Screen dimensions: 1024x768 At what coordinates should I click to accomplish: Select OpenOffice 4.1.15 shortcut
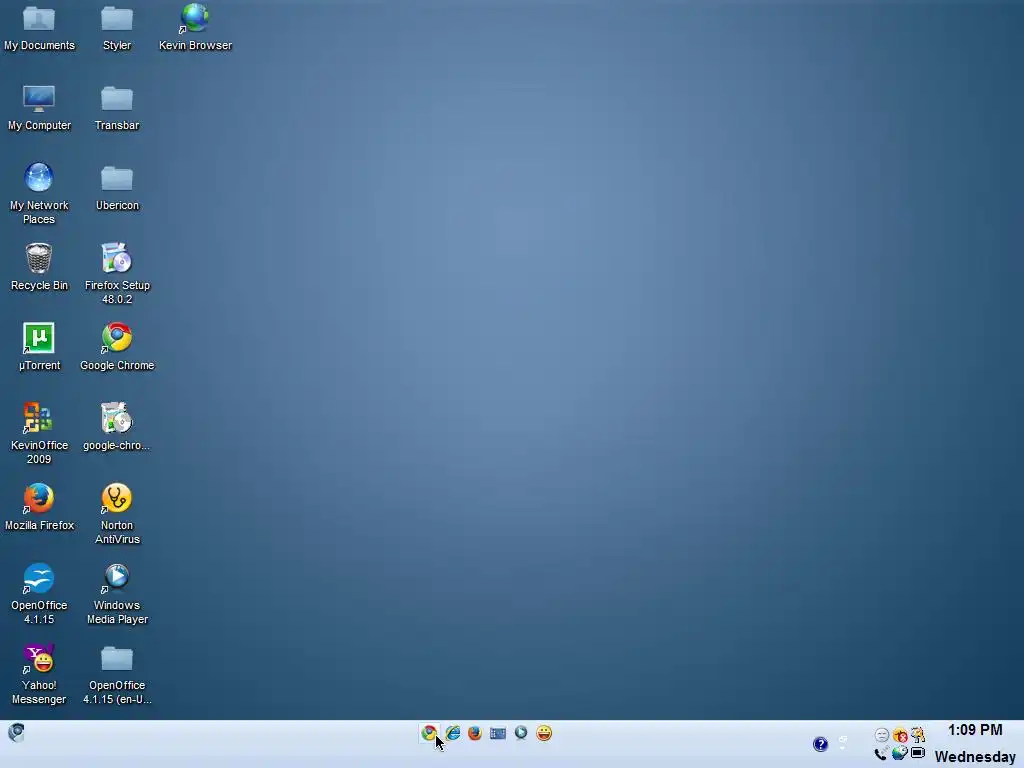click(39, 594)
